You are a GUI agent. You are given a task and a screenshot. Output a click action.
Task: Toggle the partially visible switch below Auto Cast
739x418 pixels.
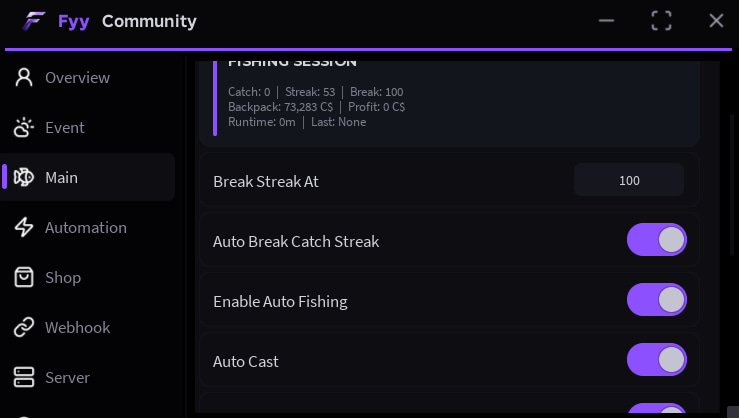(x=657, y=408)
